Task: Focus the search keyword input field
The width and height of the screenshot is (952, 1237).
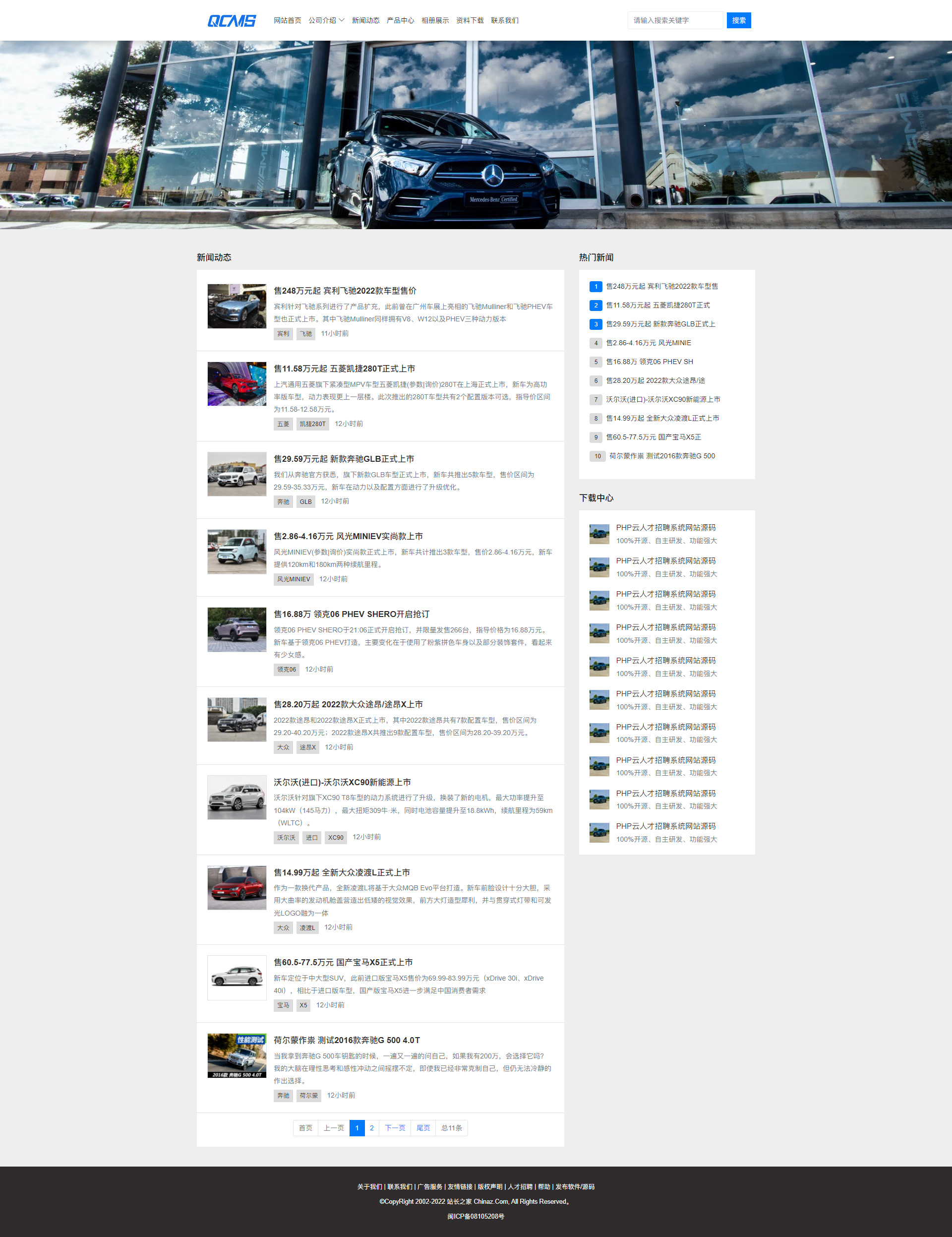Action: pyautogui.click(x=675, y=20)
